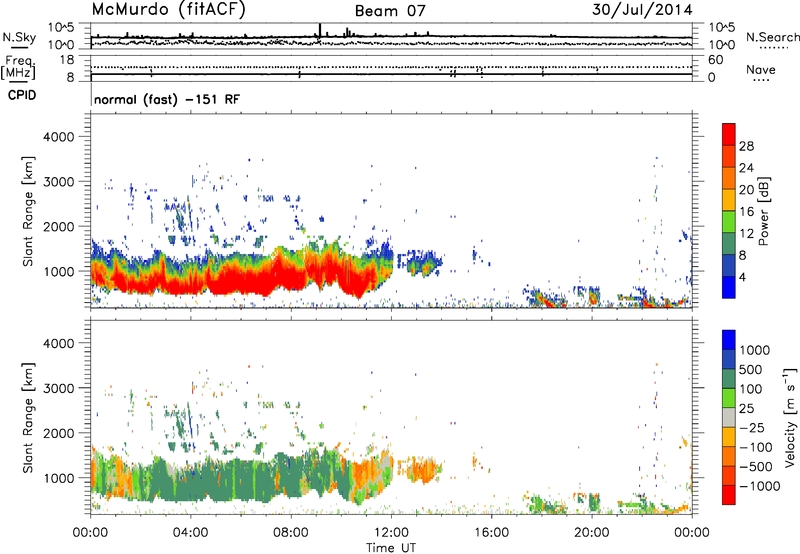Click the 20:00 time tick label
This screenshot has height=554, width=800.
click(592, 533)
